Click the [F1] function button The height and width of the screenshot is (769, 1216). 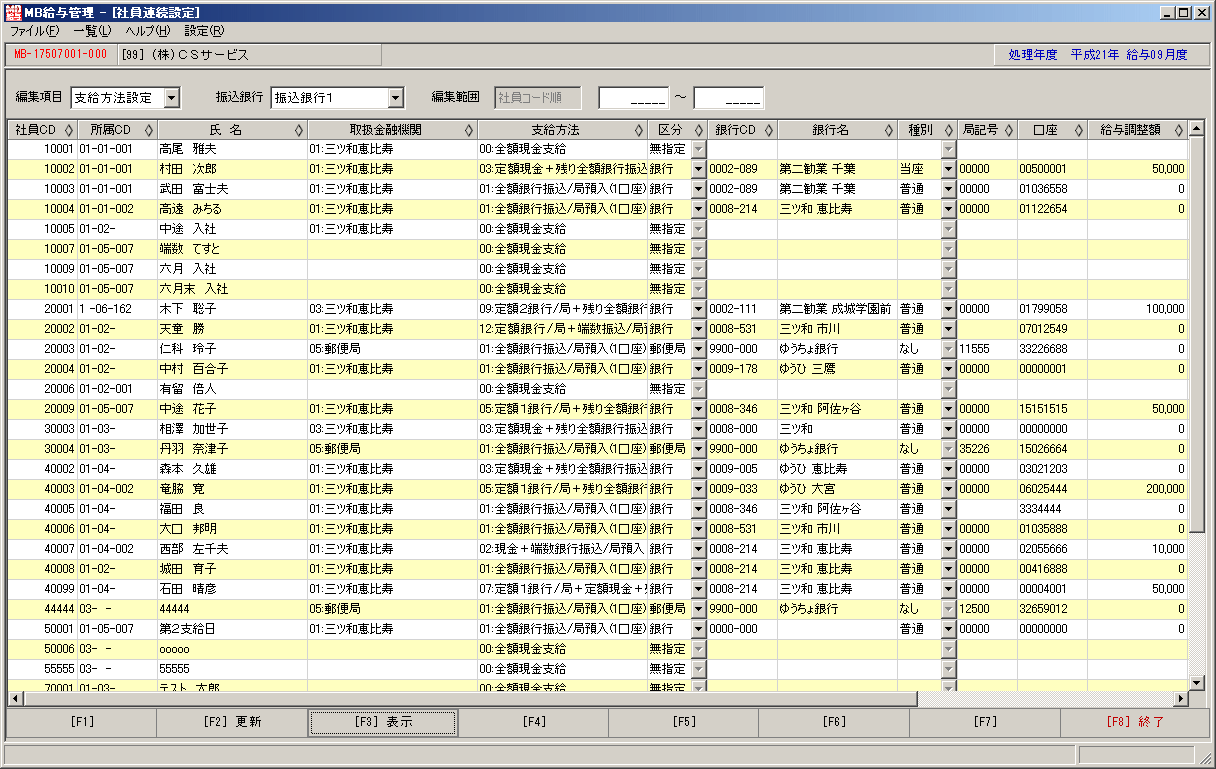click(x=82, y=722)
